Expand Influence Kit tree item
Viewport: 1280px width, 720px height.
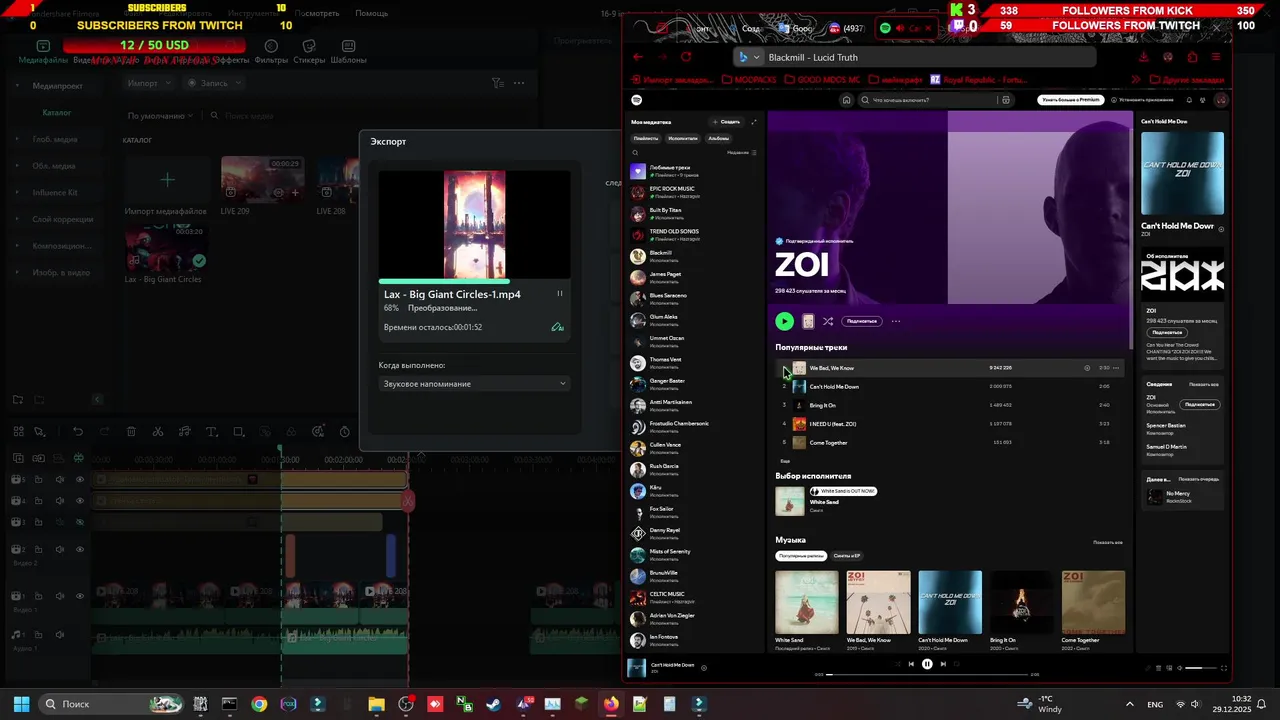tap(17, 192)
